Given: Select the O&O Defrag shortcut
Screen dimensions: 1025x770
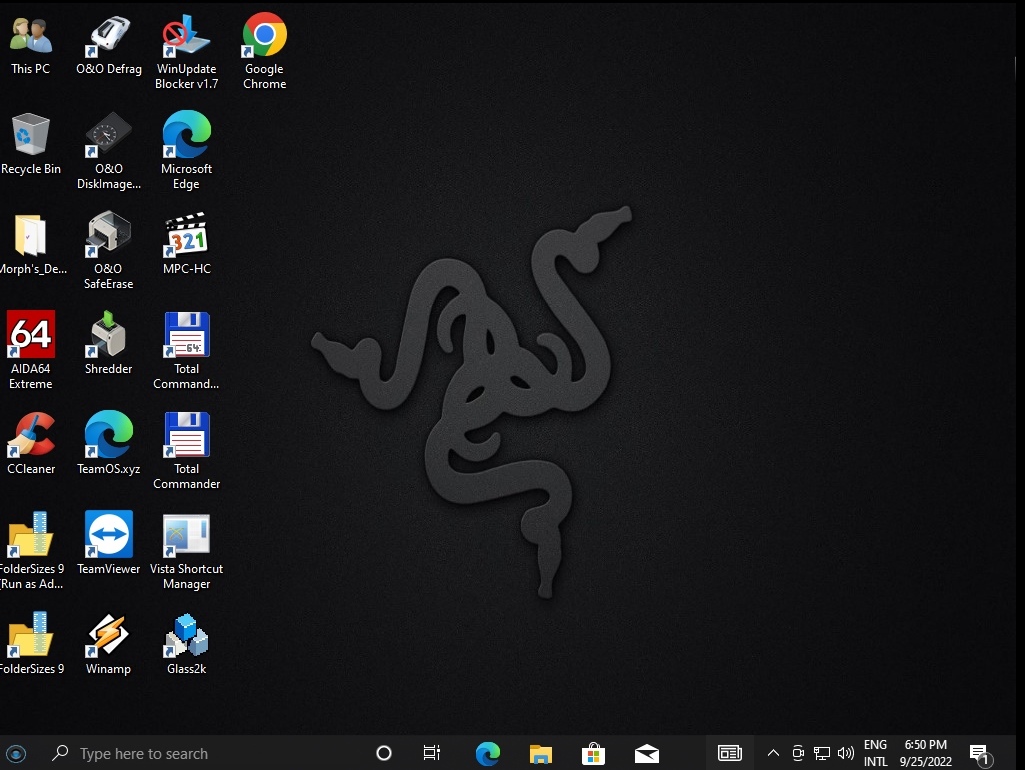Looking at the screenshot, I should 108,37.
